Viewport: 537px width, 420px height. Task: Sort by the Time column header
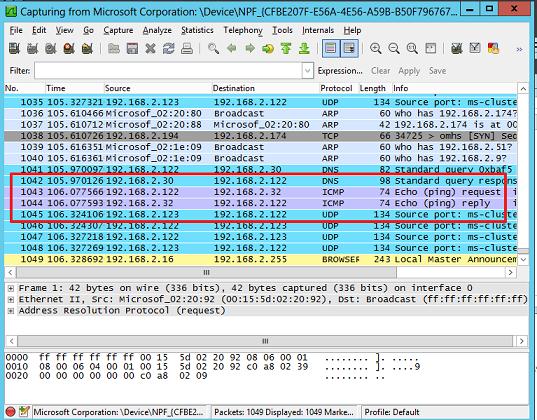[x=75, y=88]
